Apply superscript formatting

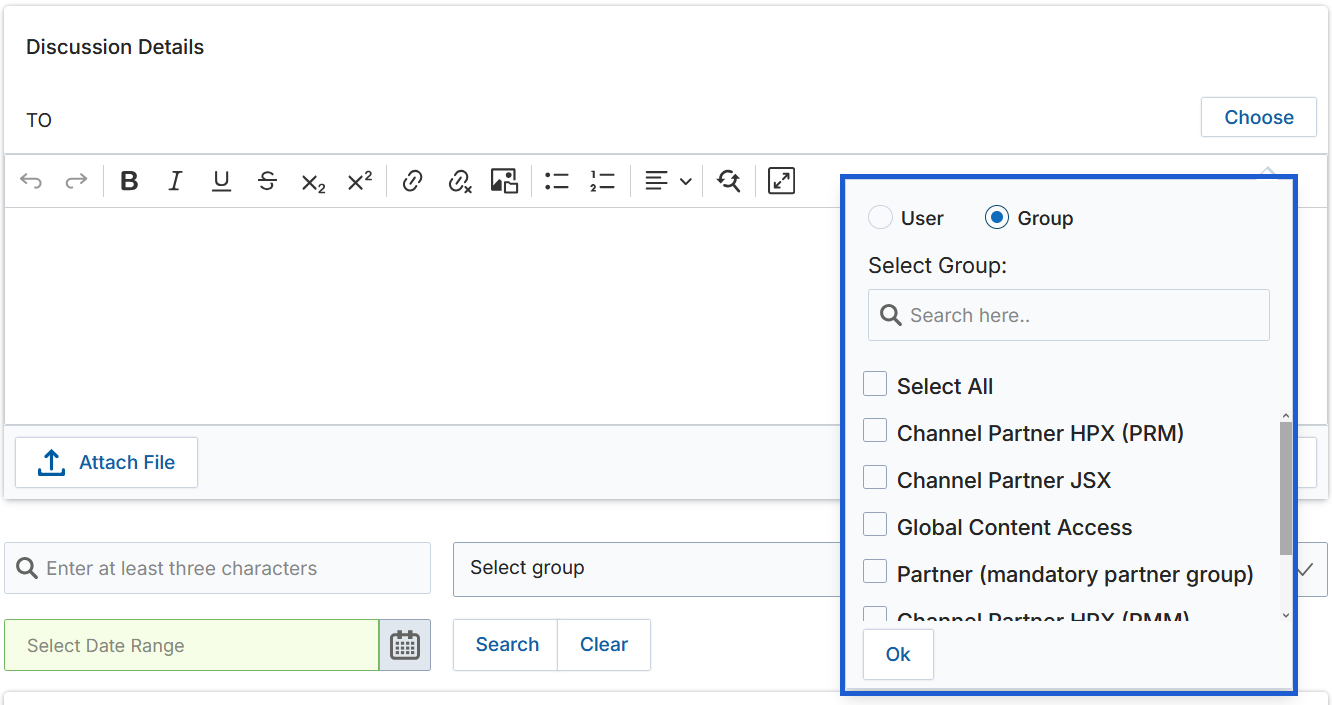pyautogui.click(x=359, y=181)
